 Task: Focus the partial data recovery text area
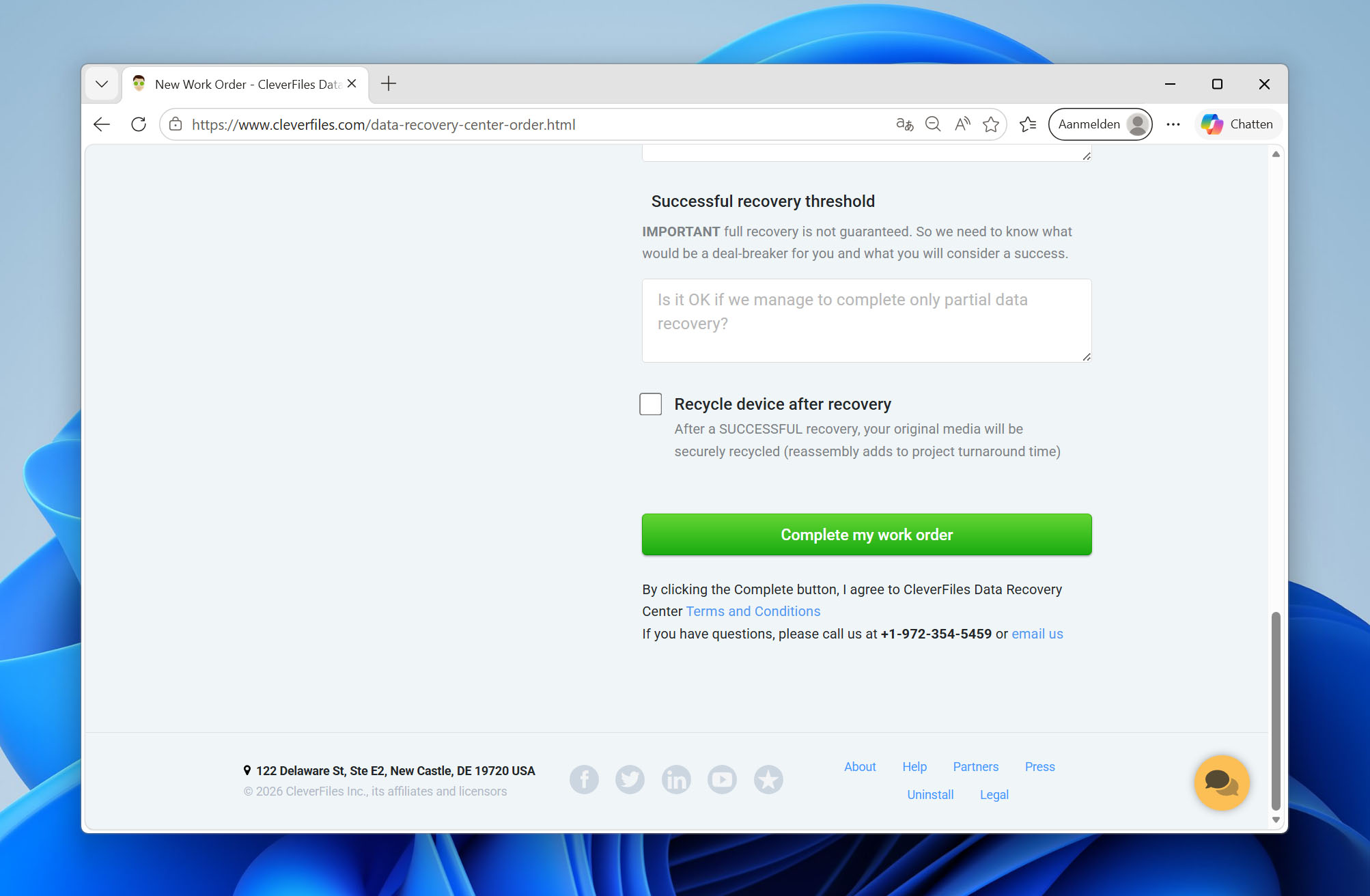[867, 320]
